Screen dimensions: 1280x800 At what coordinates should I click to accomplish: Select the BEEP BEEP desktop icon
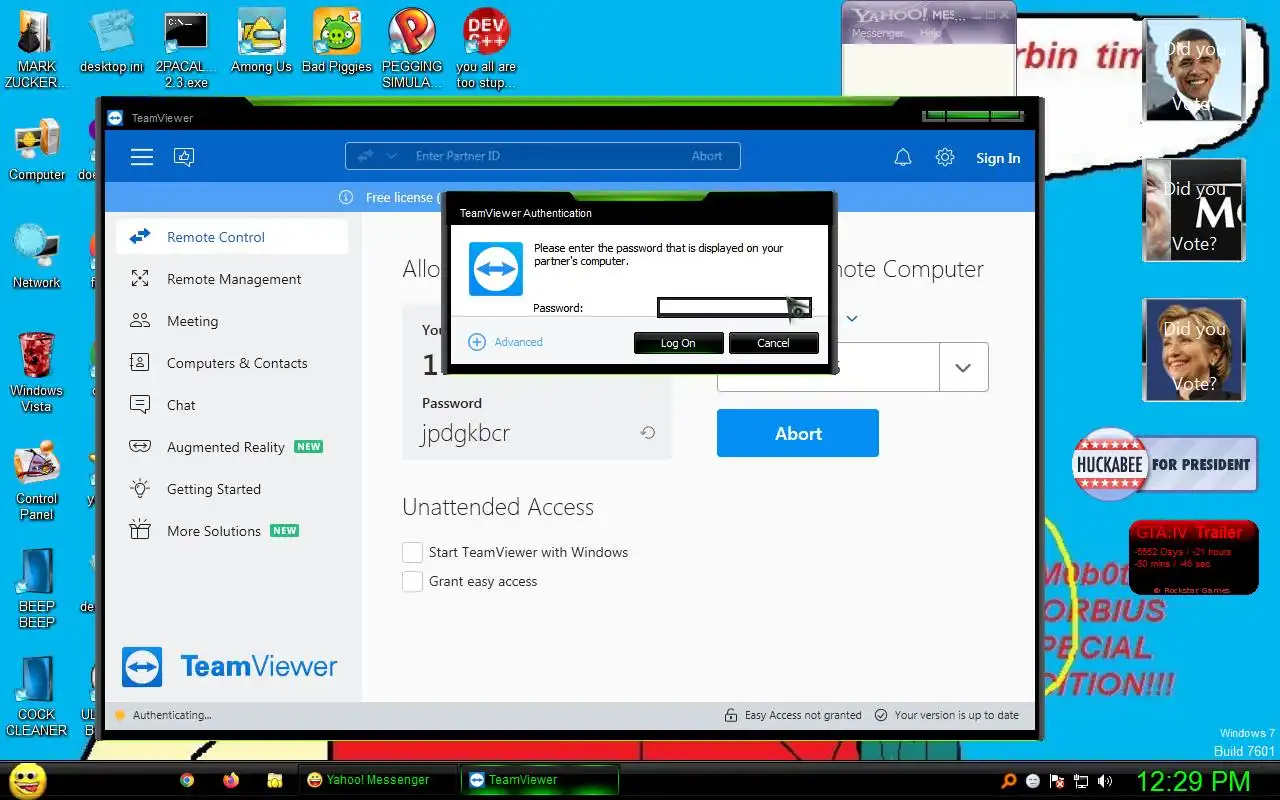[x=37, y=588]
